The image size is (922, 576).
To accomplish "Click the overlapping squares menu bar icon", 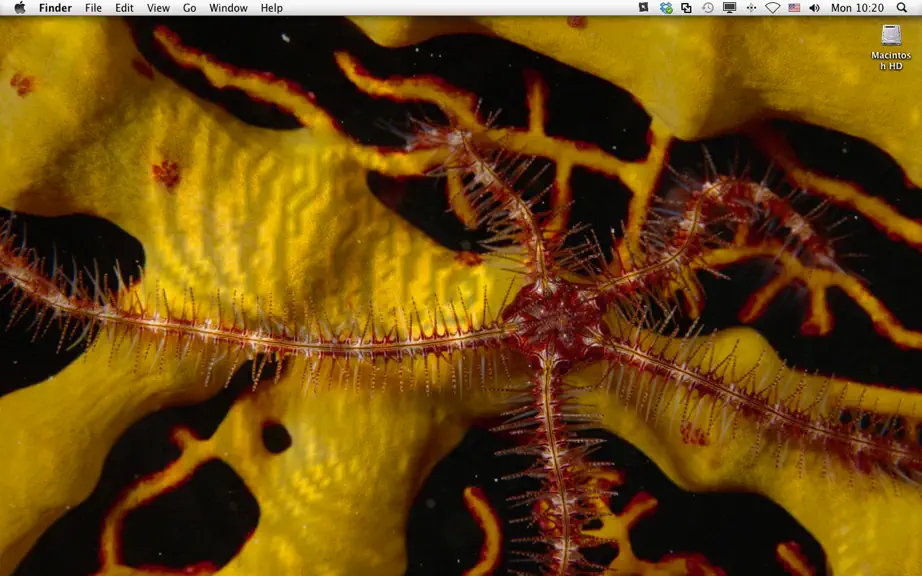I will click(686, 8).
